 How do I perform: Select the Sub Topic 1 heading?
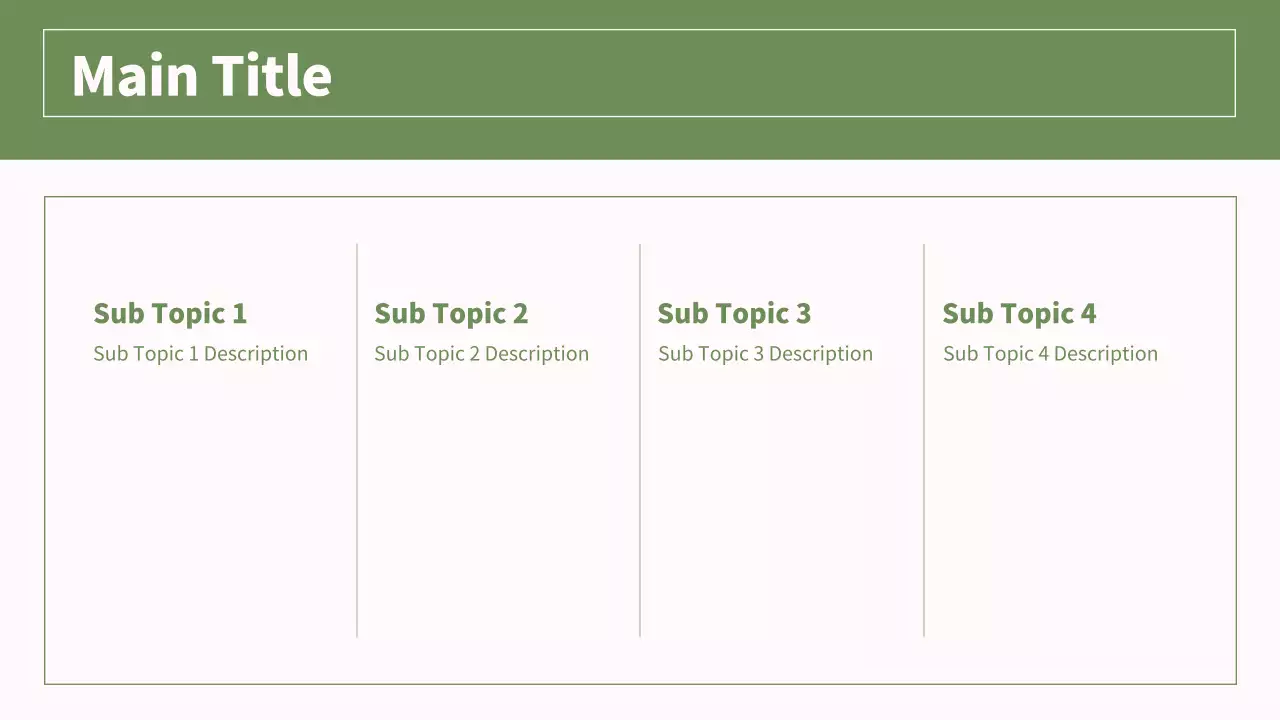pyautogui.click(x=170, y=313)
